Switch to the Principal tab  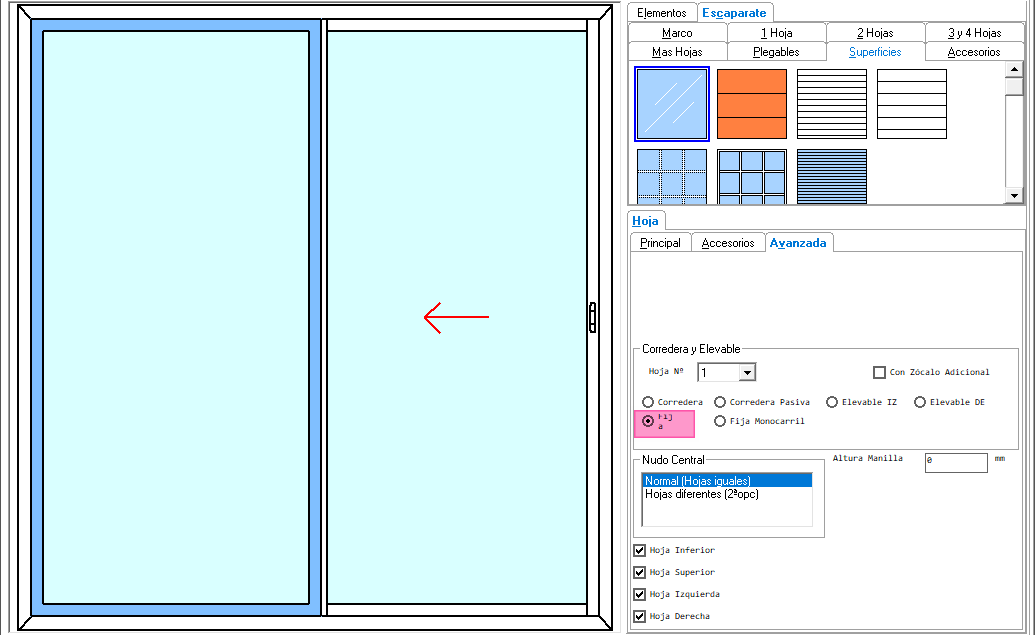[x=660, y=243]
